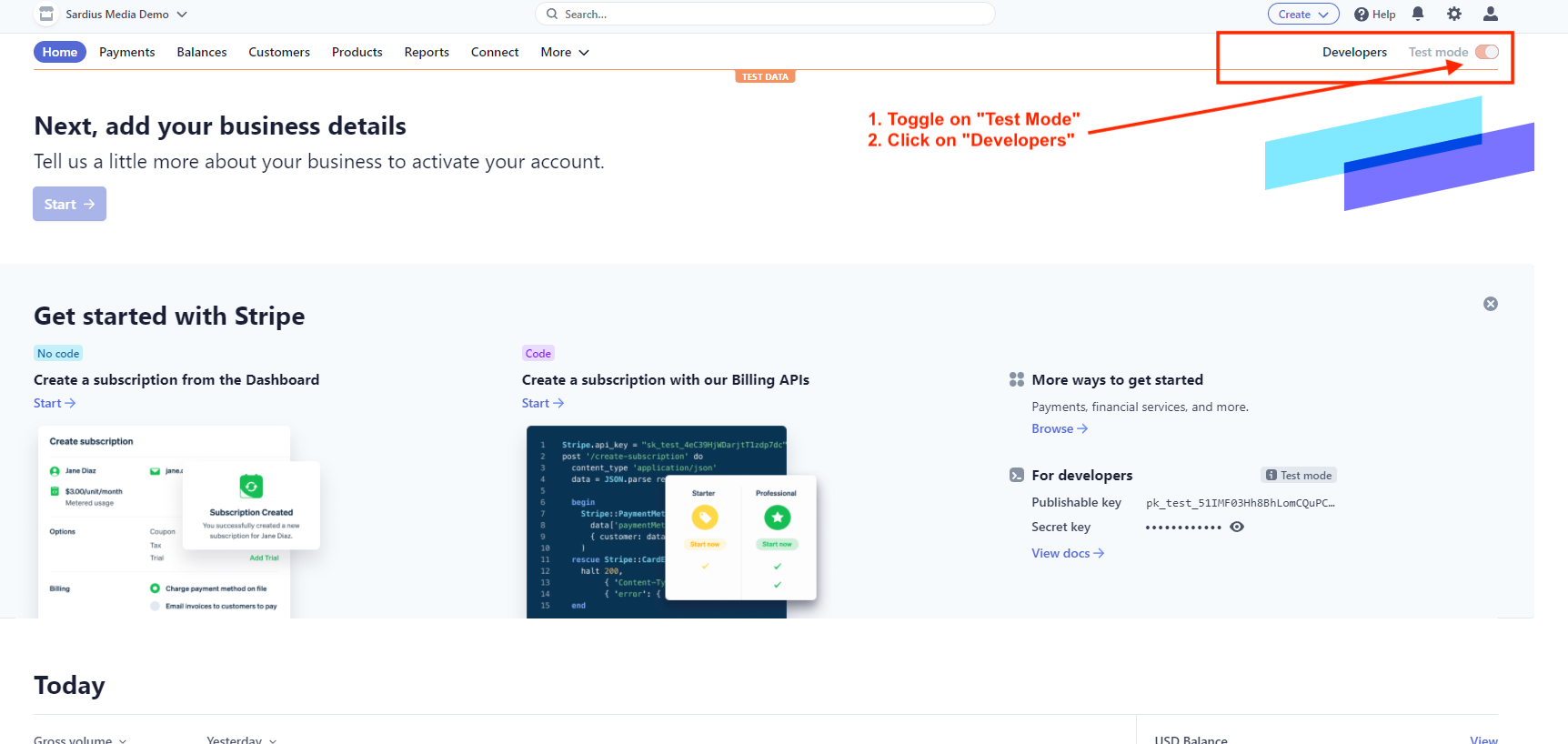The width and height of the screenshot is (1568, 744).
Task: Click the Starter plan yellow tag icon
Action: 705,518
